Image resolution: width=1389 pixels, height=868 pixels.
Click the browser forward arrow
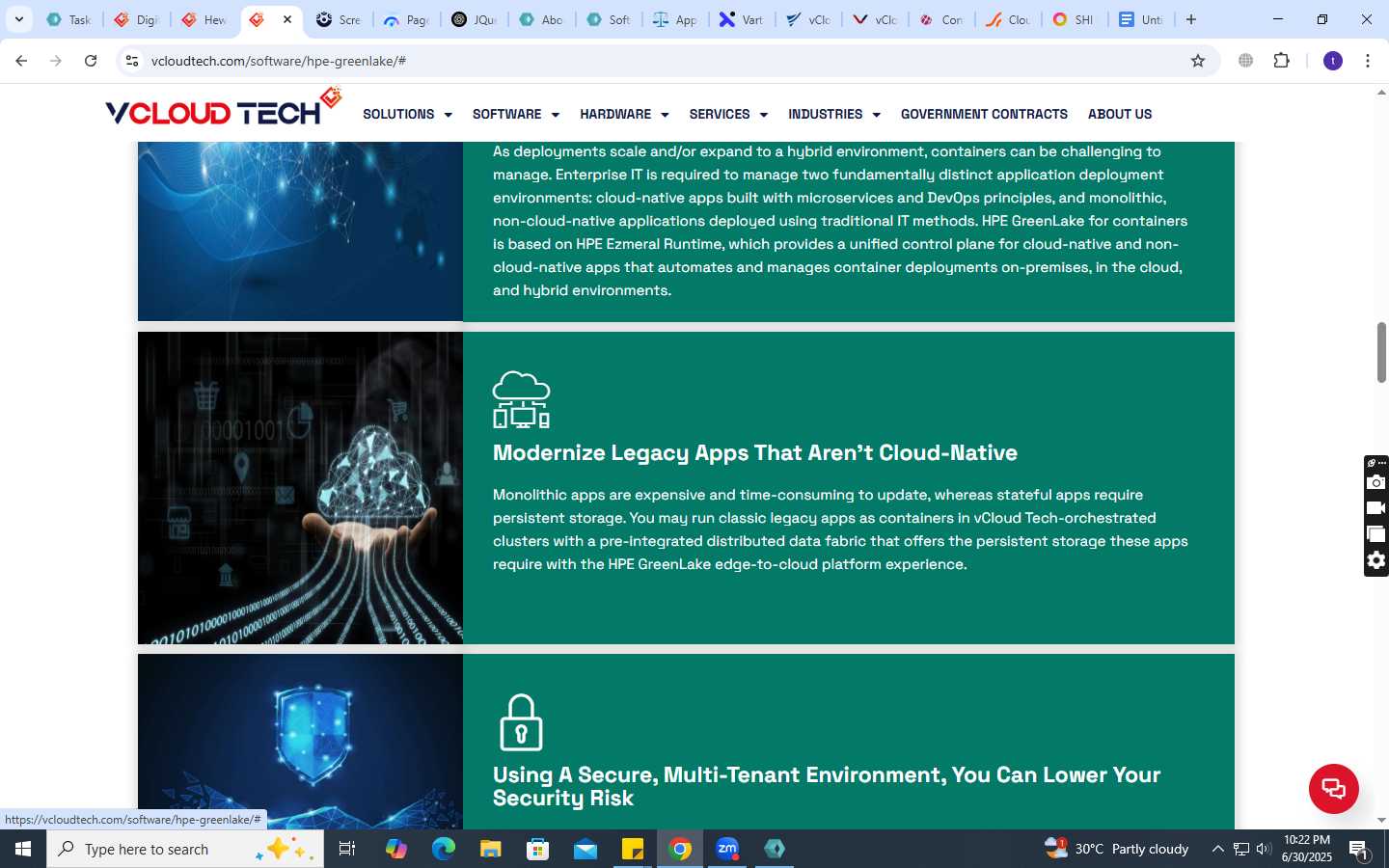(x=56, y=61)
